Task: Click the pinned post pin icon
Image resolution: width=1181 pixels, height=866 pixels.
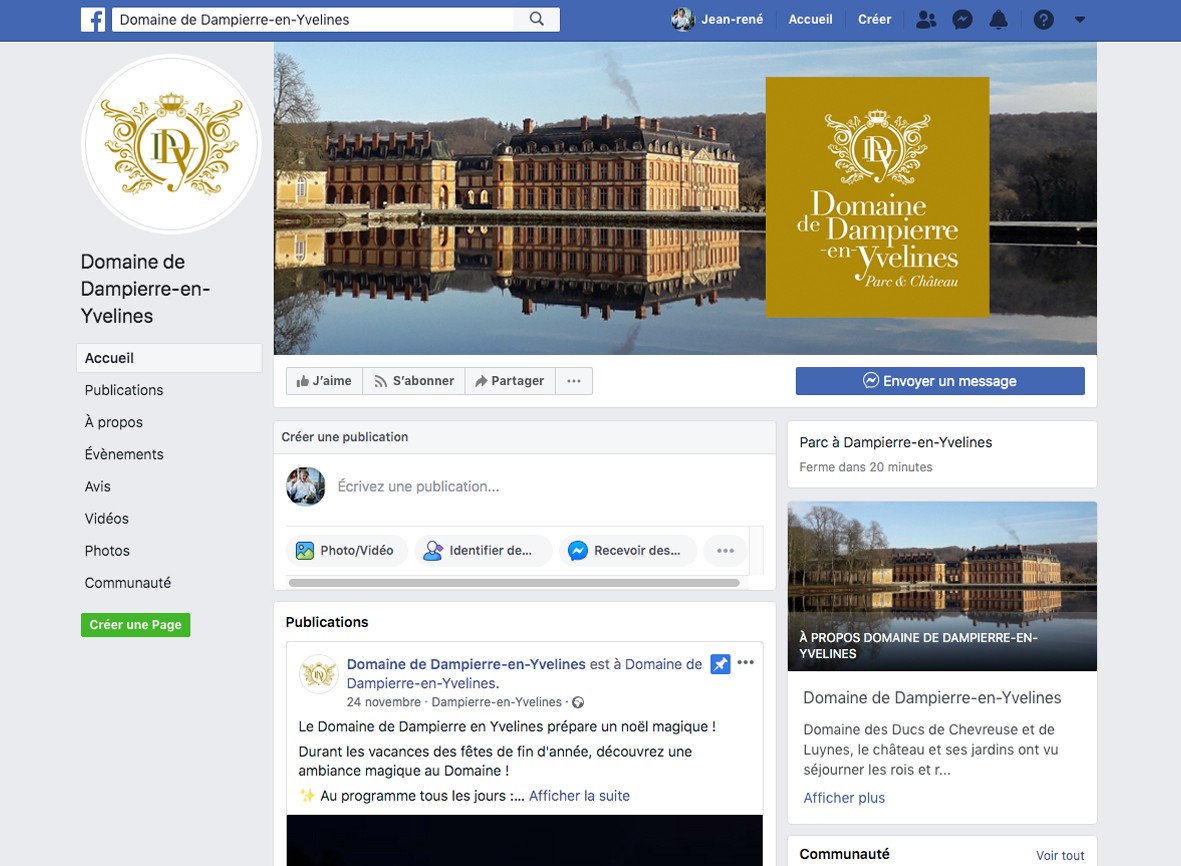Action: tap(720, 664)
